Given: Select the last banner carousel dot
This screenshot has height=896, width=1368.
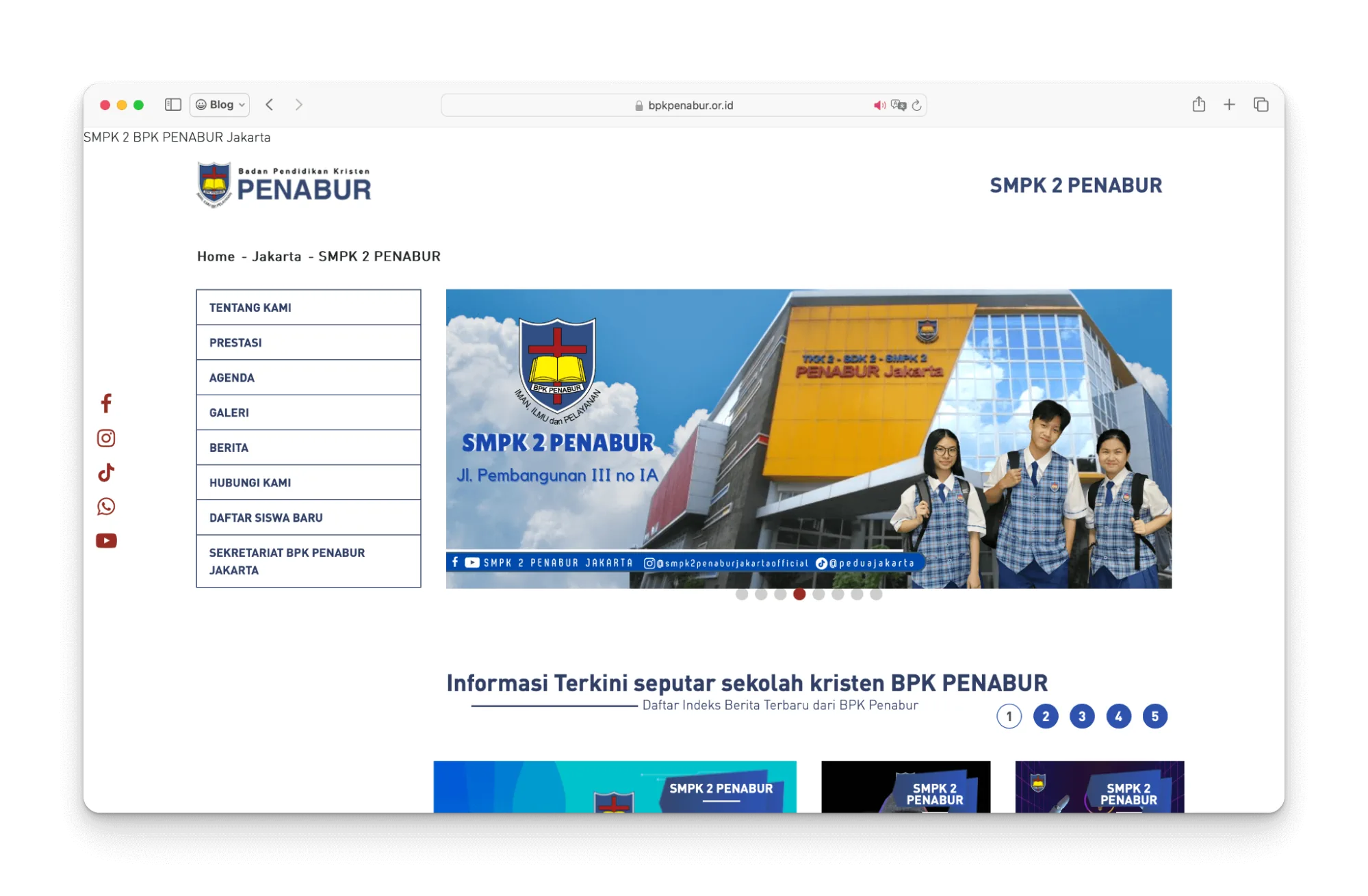Looking at the screenshot, I should click(x=876, y=594).
